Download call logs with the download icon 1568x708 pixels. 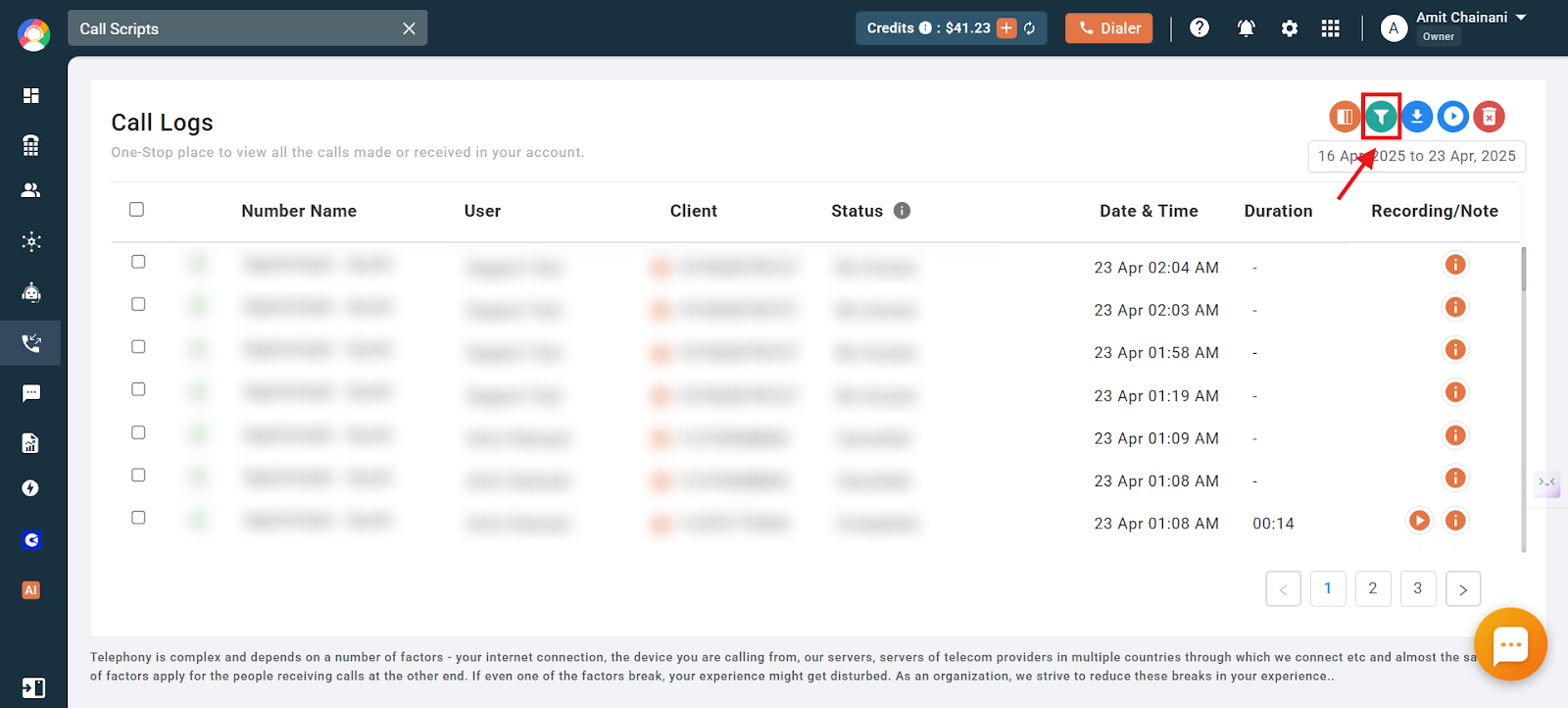pyautogui.click(x=1417, y=117)
